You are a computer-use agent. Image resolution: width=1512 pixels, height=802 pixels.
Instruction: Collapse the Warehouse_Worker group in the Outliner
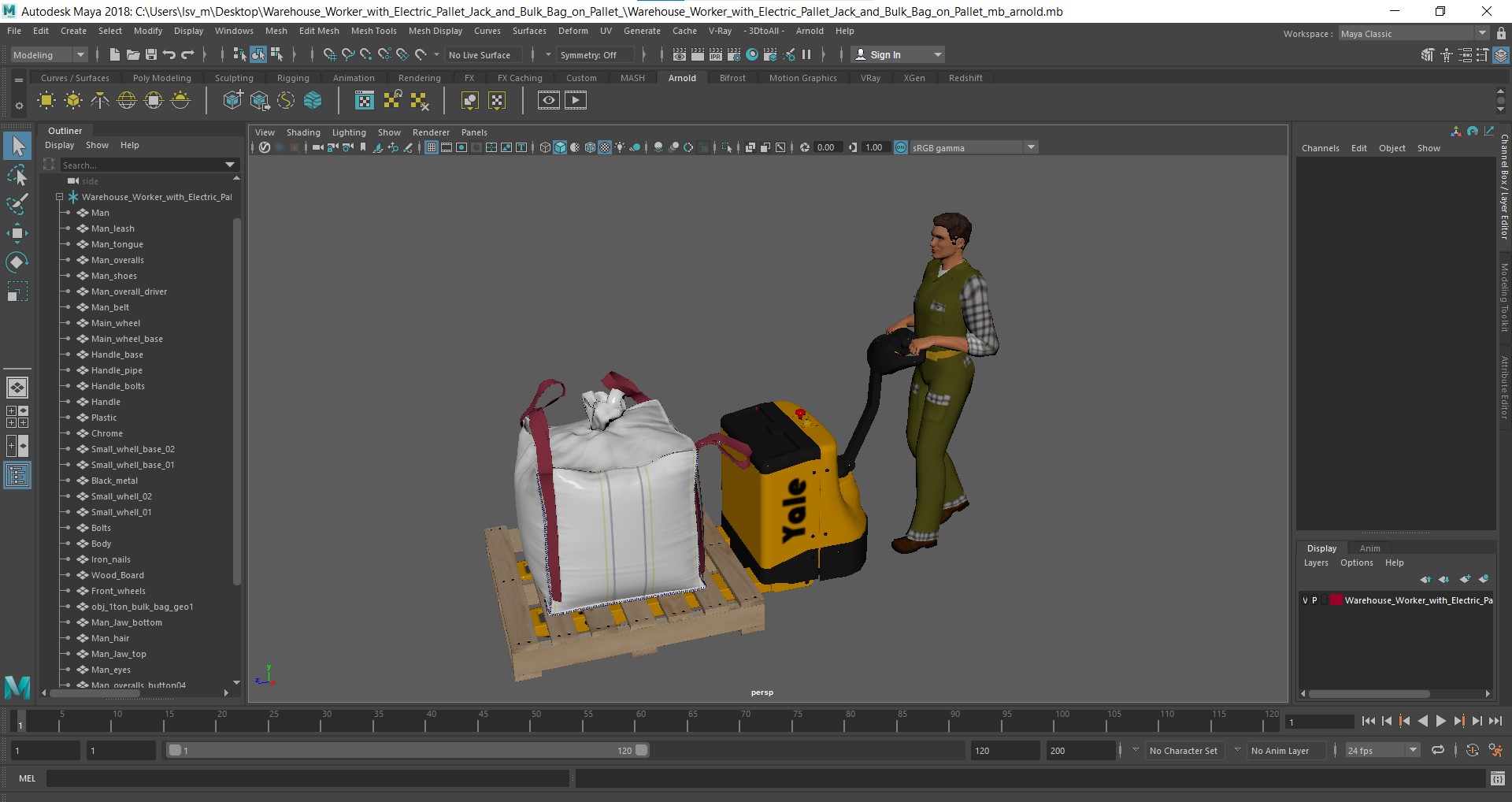click(x=59, y=197)
